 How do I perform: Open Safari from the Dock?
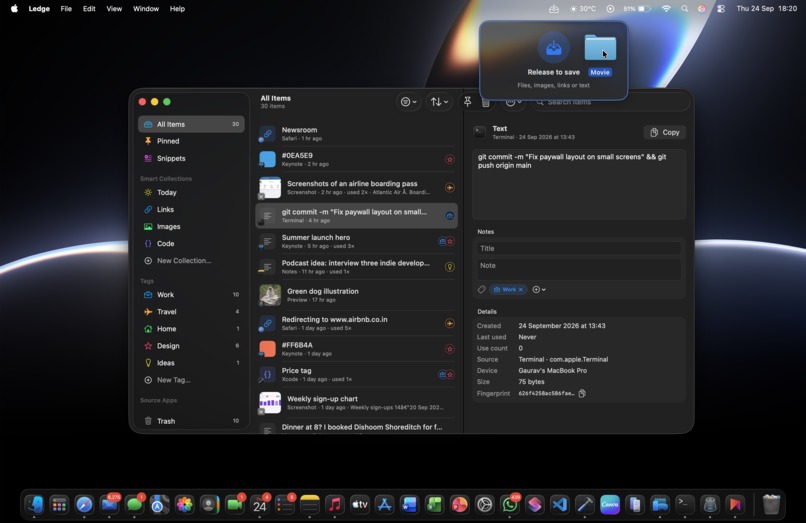[84, 504]
